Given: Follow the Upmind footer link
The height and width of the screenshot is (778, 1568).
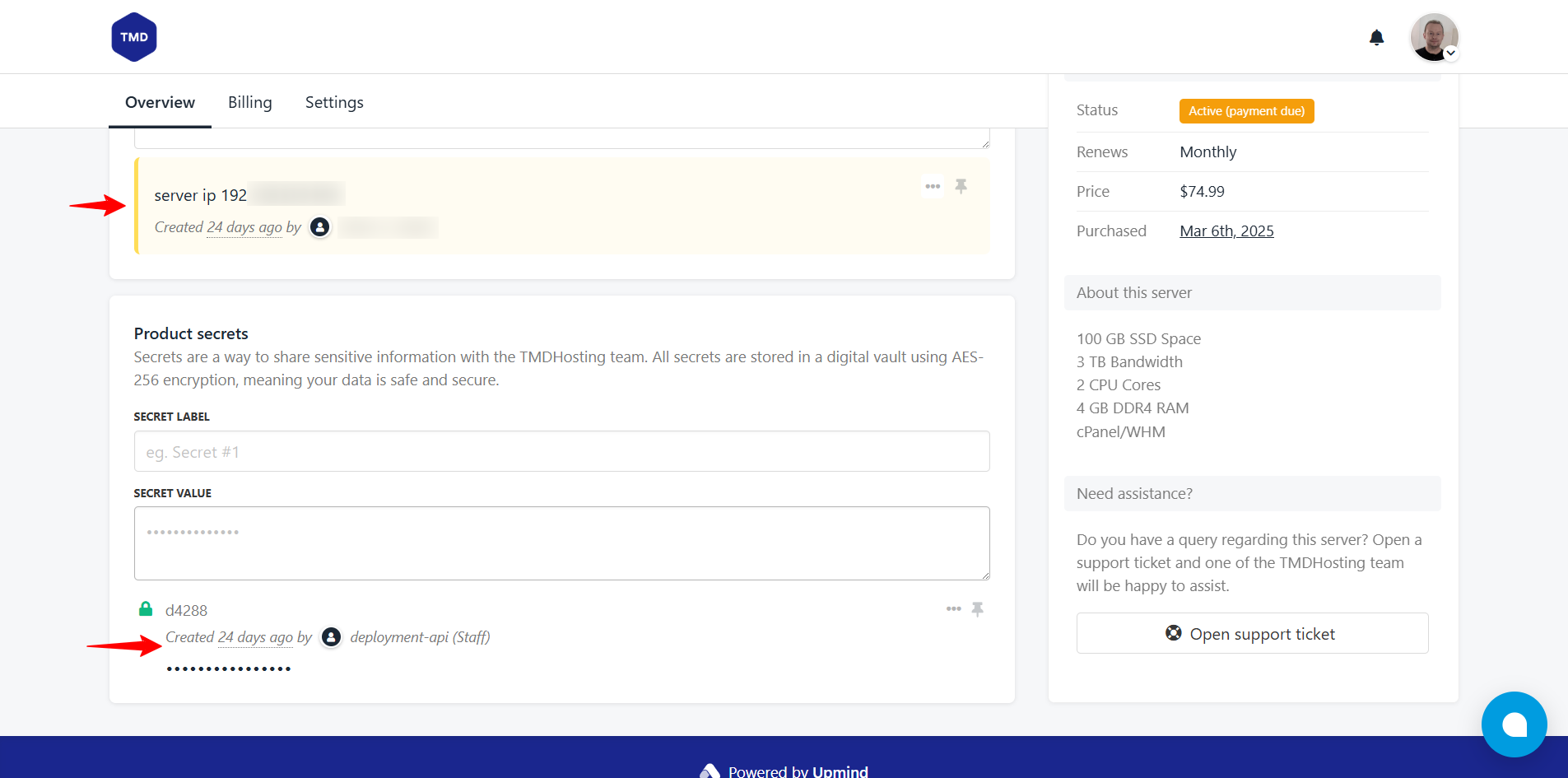Looking at the screenshot, I should [x=840, y=771].
